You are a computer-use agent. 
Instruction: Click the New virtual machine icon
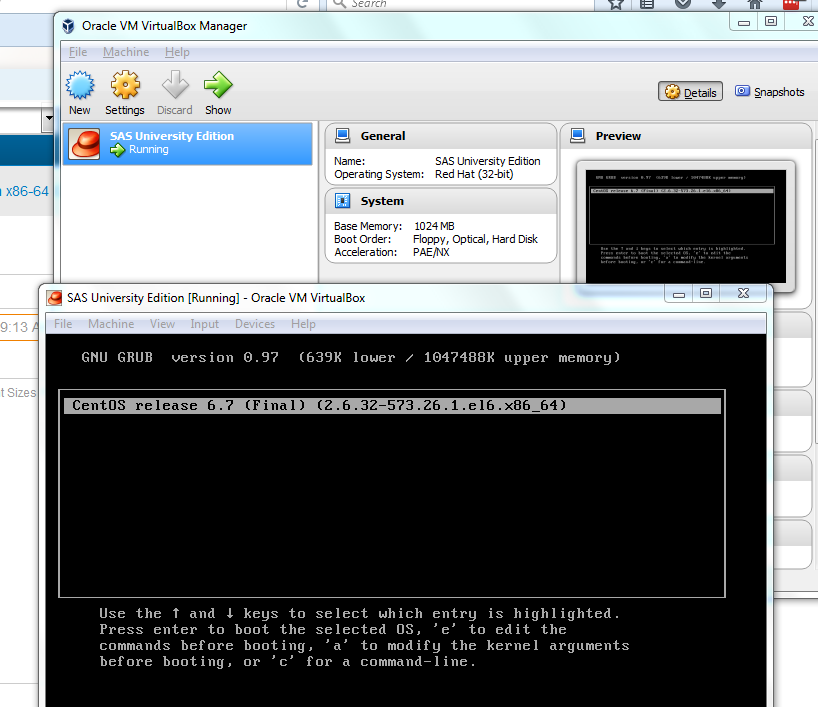[x=80, y=86]
